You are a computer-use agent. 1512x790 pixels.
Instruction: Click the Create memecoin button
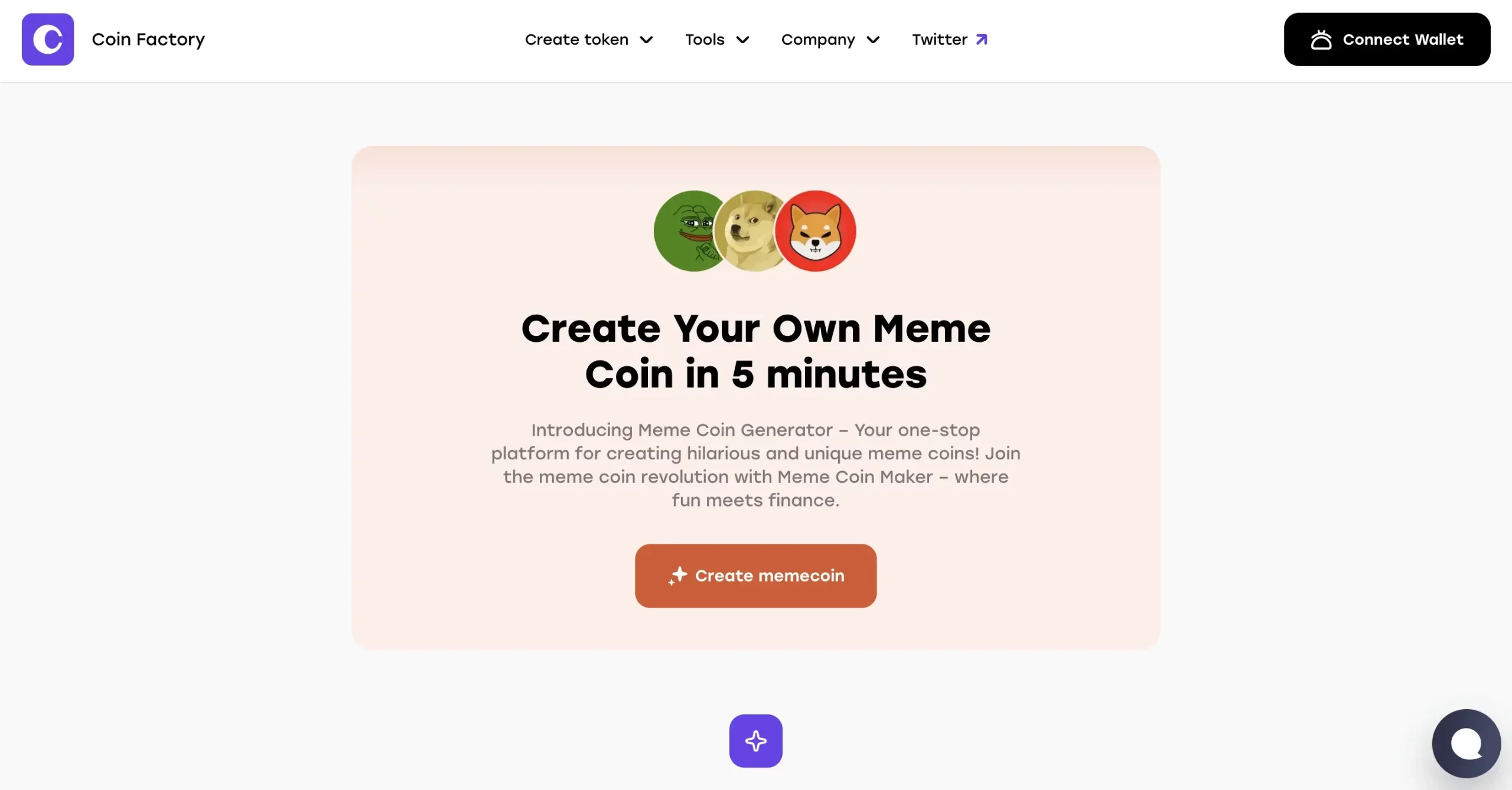755,575
